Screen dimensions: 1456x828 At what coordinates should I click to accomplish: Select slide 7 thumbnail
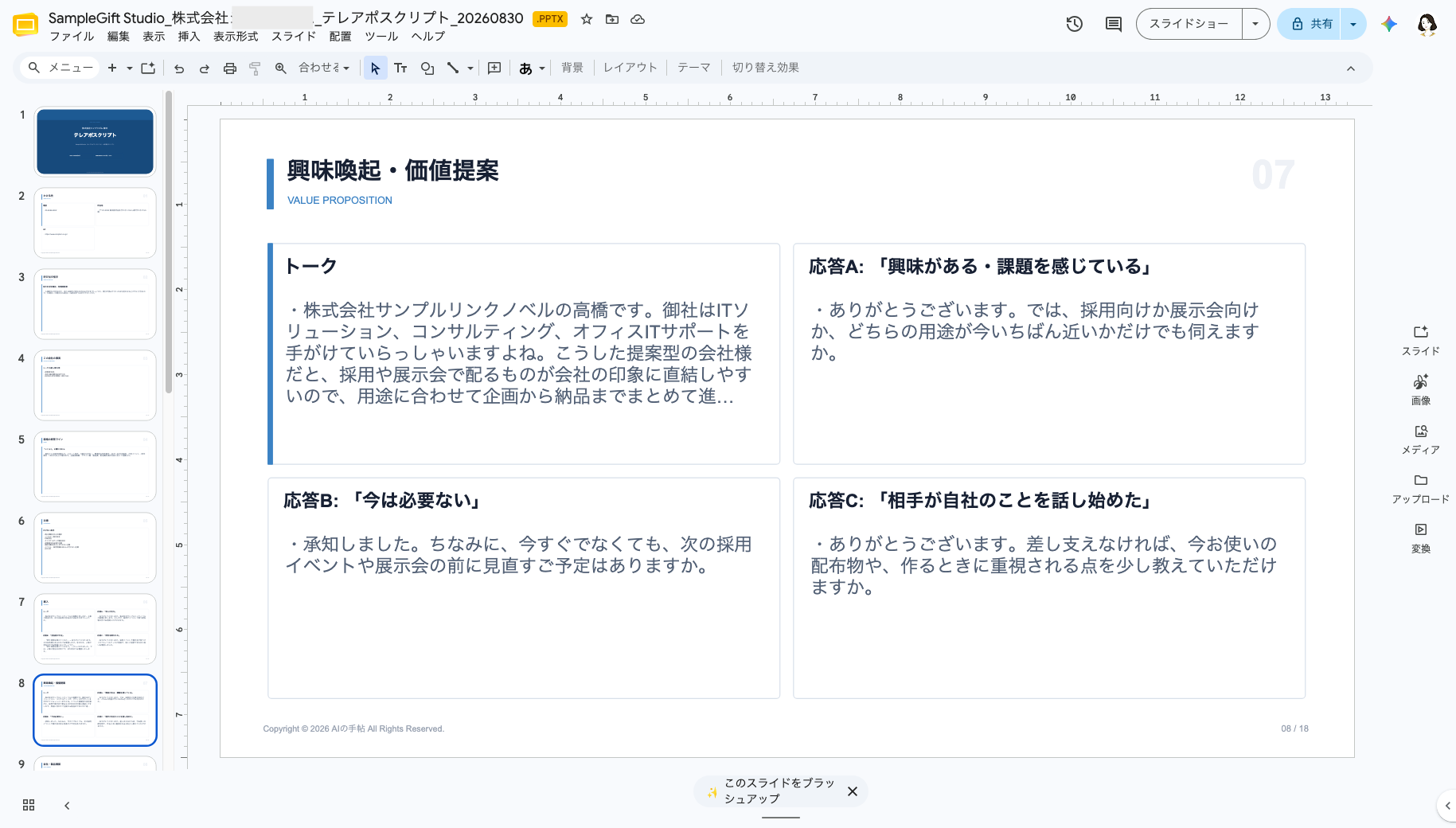pyautogui.click(x=95, y=629)
